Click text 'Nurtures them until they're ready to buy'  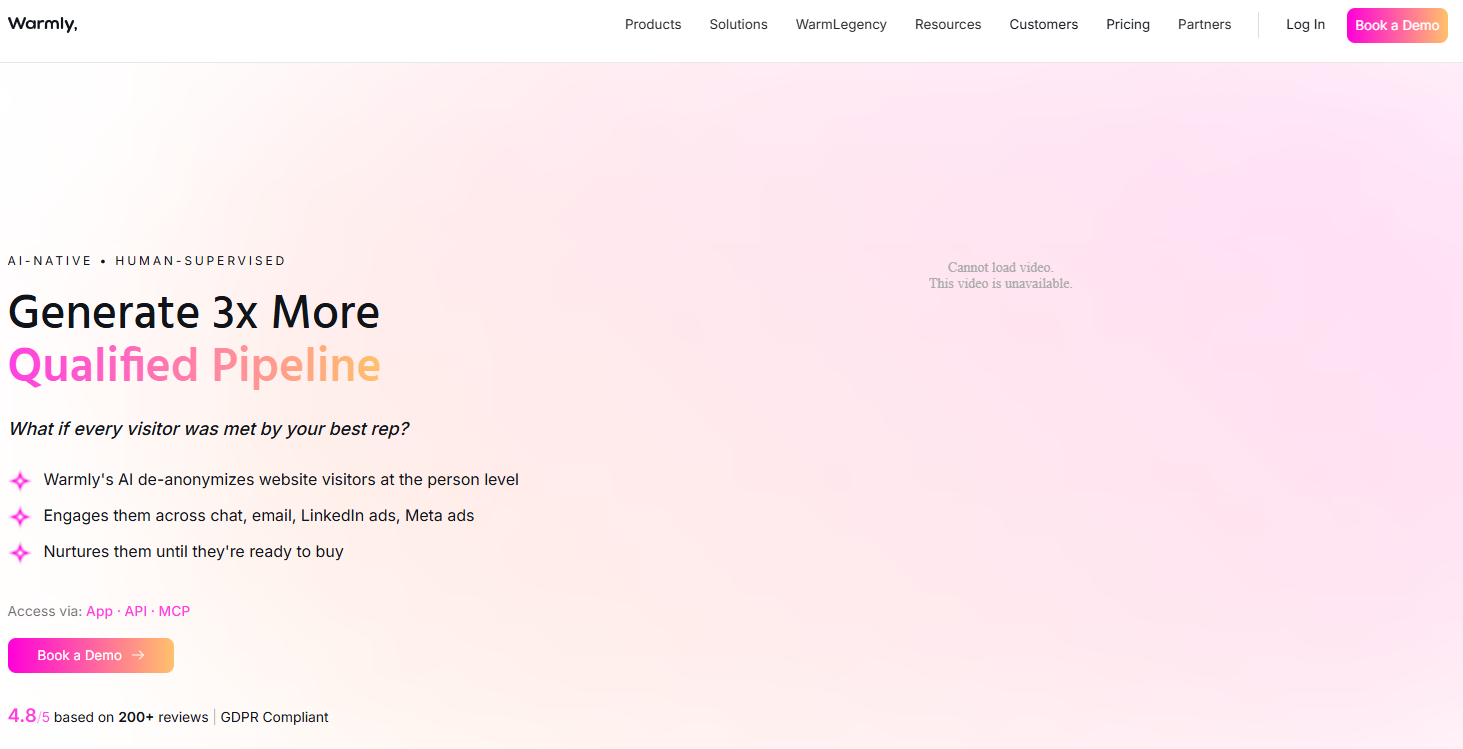(x=194, y=551)
